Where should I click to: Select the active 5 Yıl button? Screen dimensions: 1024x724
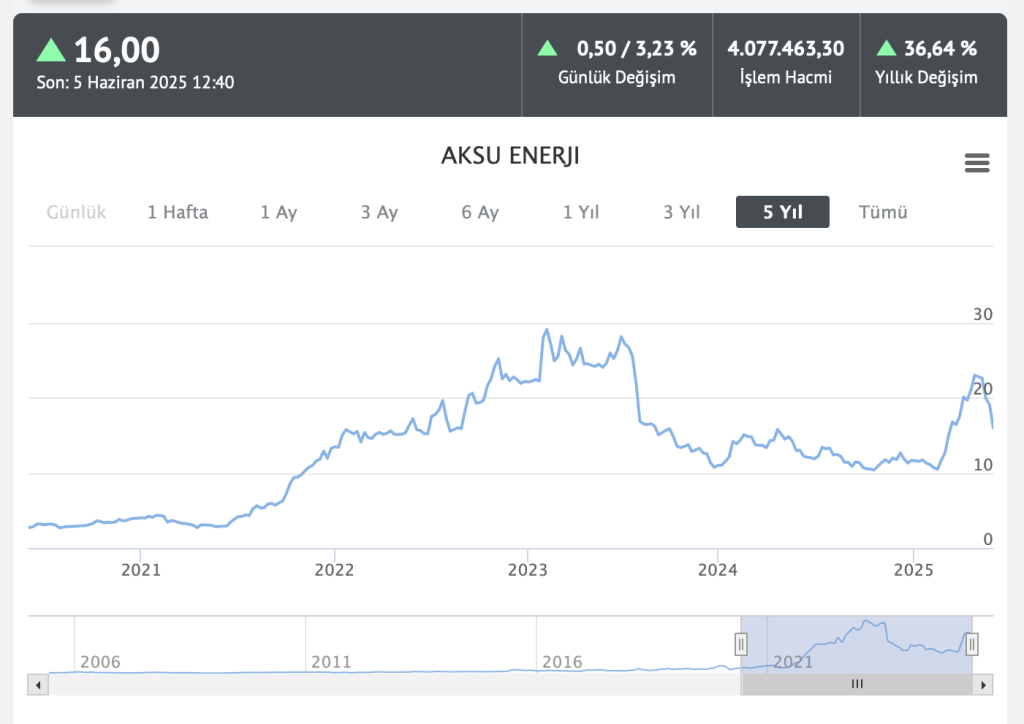click(782, 212)
